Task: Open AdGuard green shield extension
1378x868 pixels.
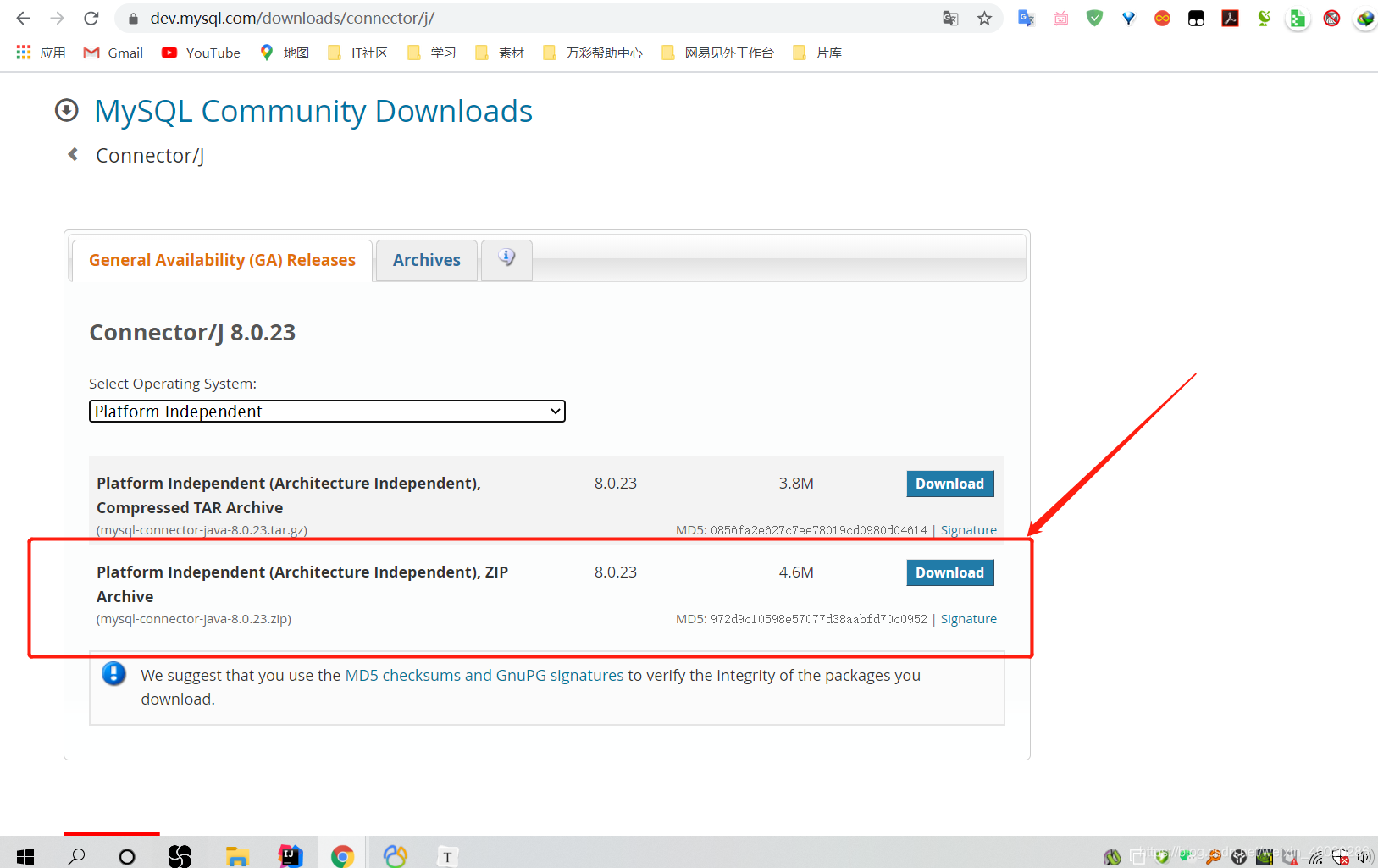Action: pyautogui.click(x=1094, y=18)
